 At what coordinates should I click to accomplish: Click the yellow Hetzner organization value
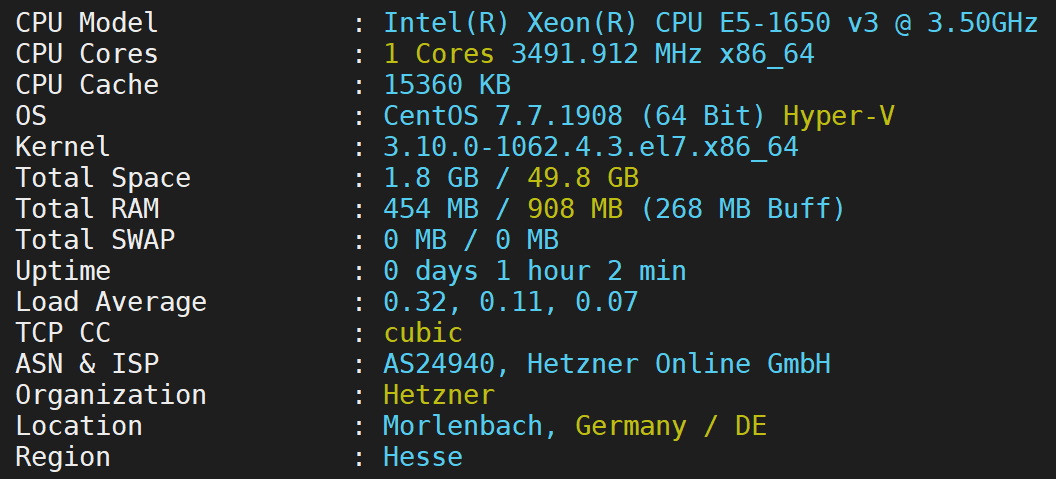pos(438,395)
